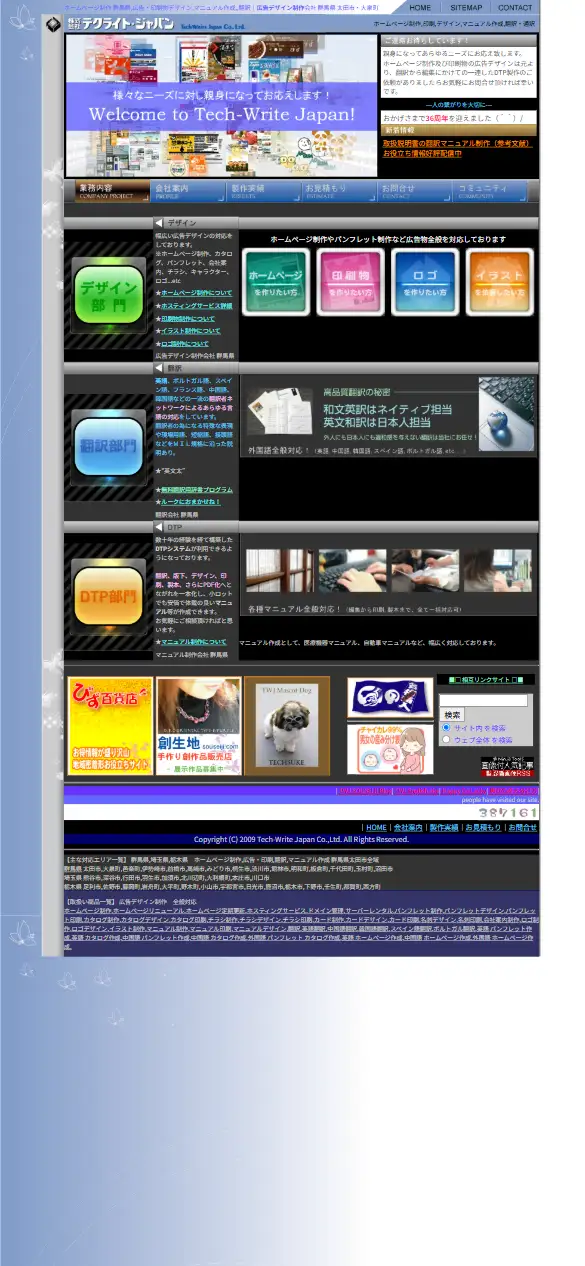
Task: Open 印刷物制作について link
Action: (187, 318)
